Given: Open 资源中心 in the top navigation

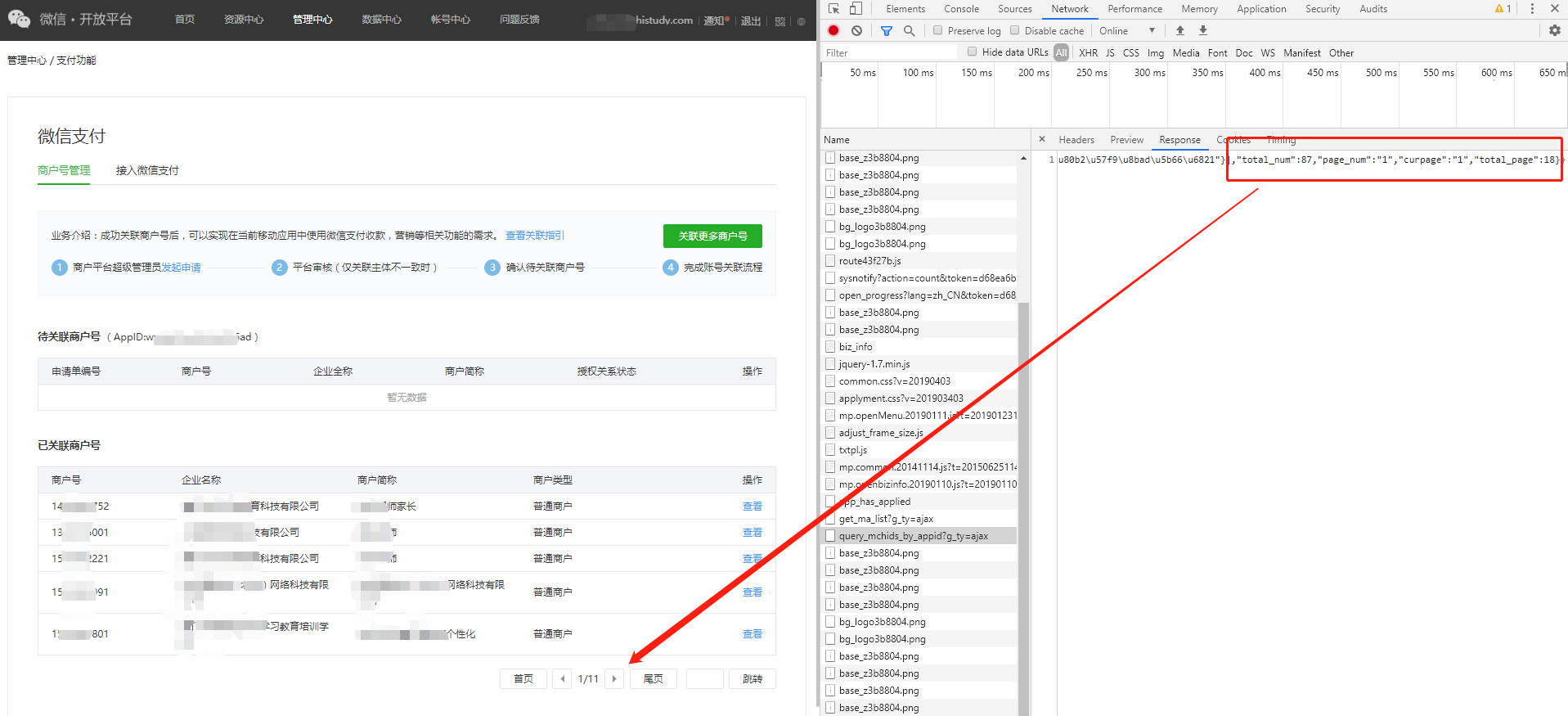Looking at the screenshot, I should (244, 20).
